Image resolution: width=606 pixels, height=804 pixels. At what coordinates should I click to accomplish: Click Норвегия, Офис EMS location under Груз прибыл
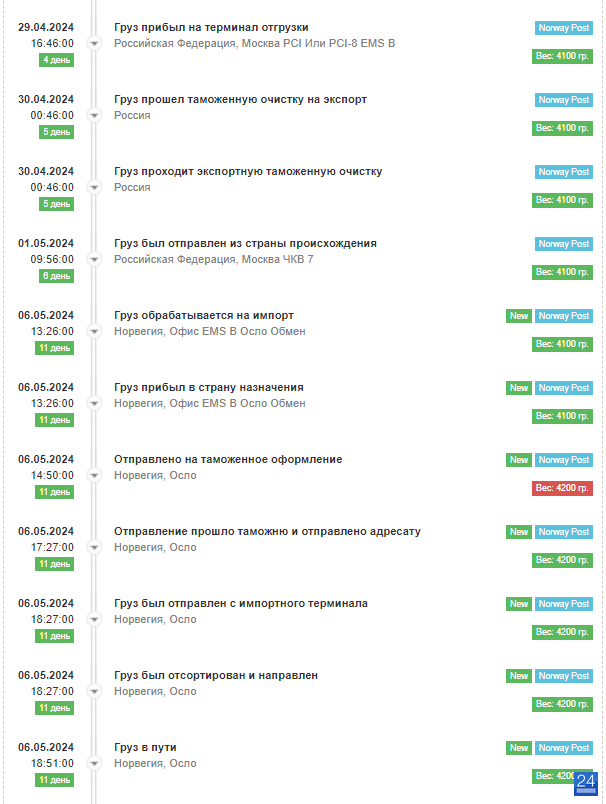210,404
